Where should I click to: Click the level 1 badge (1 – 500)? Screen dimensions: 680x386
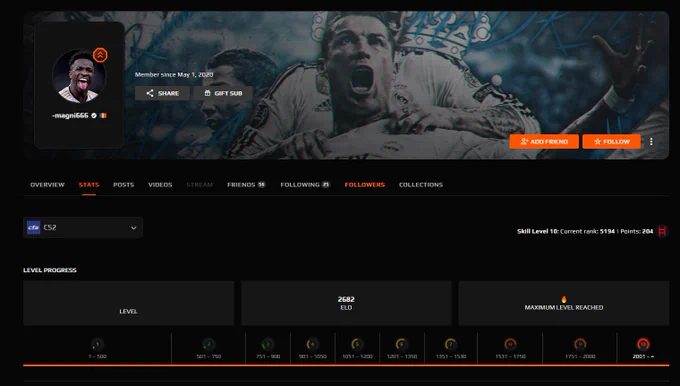tap(97, 344)
